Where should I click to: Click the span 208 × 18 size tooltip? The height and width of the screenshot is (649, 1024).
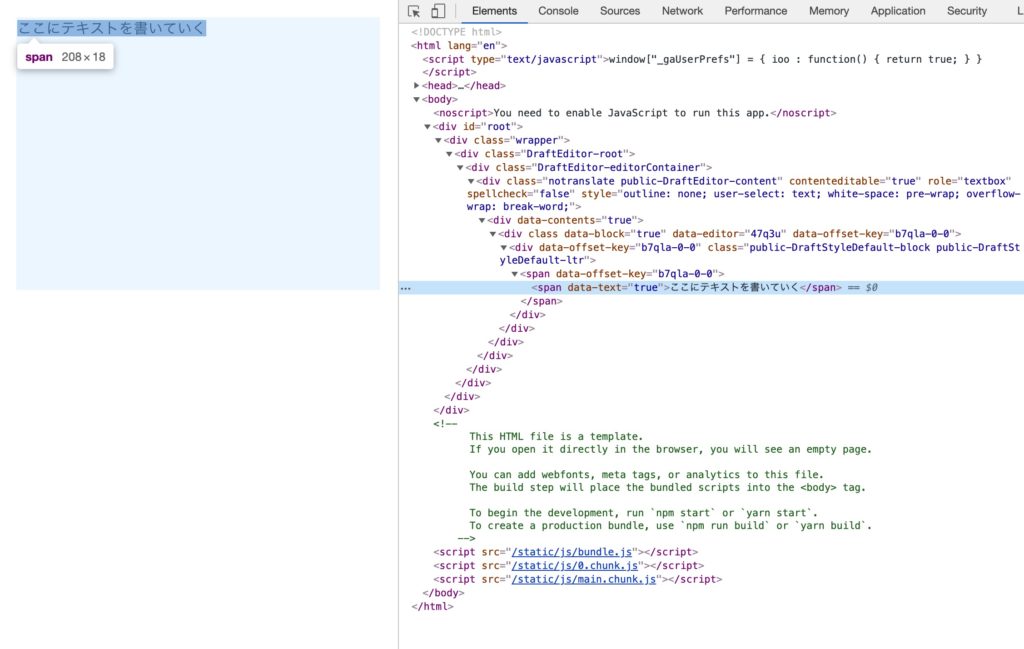tap(65, 57)
